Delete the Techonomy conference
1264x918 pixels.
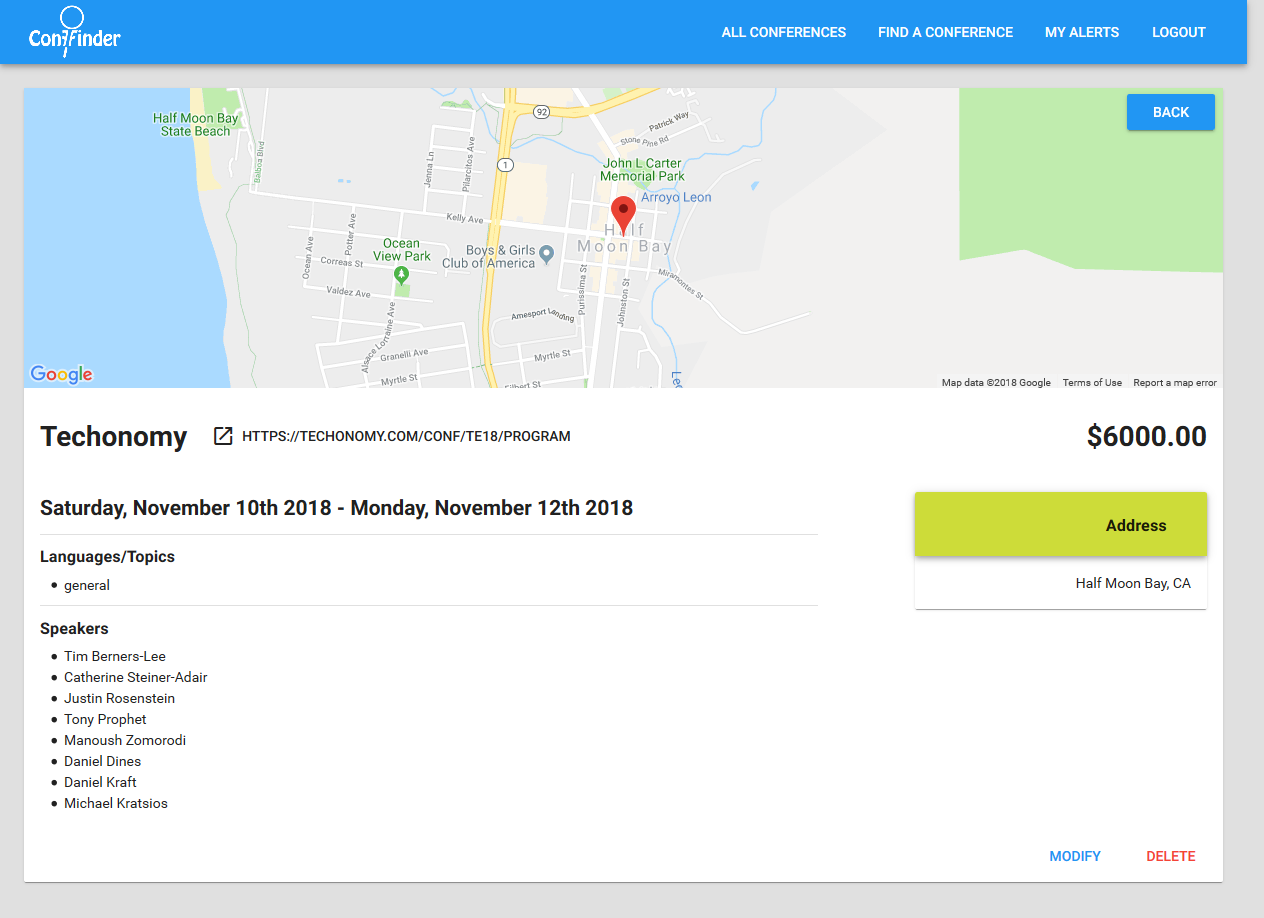[x=1171, y=856]
